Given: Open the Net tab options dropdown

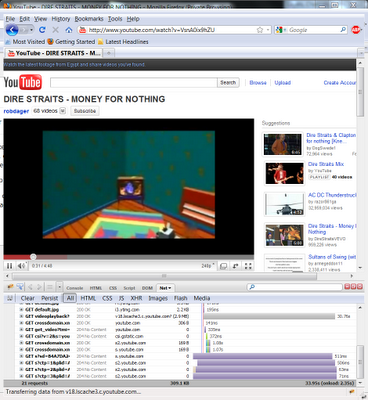Looking at the screenshot, I should click(x=169, y=288).
